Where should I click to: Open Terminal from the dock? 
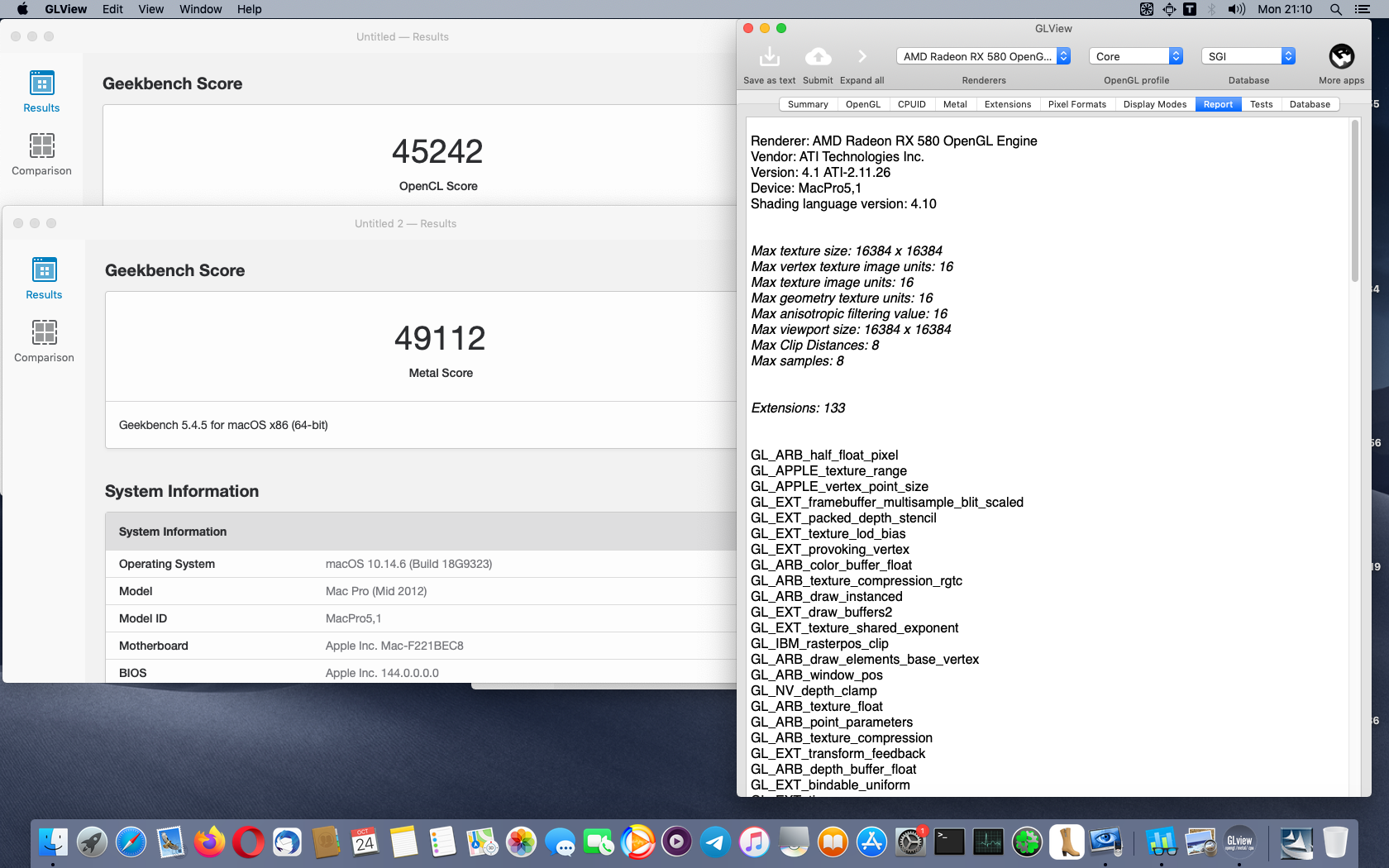pyautogui.click(x=949, y=842)
